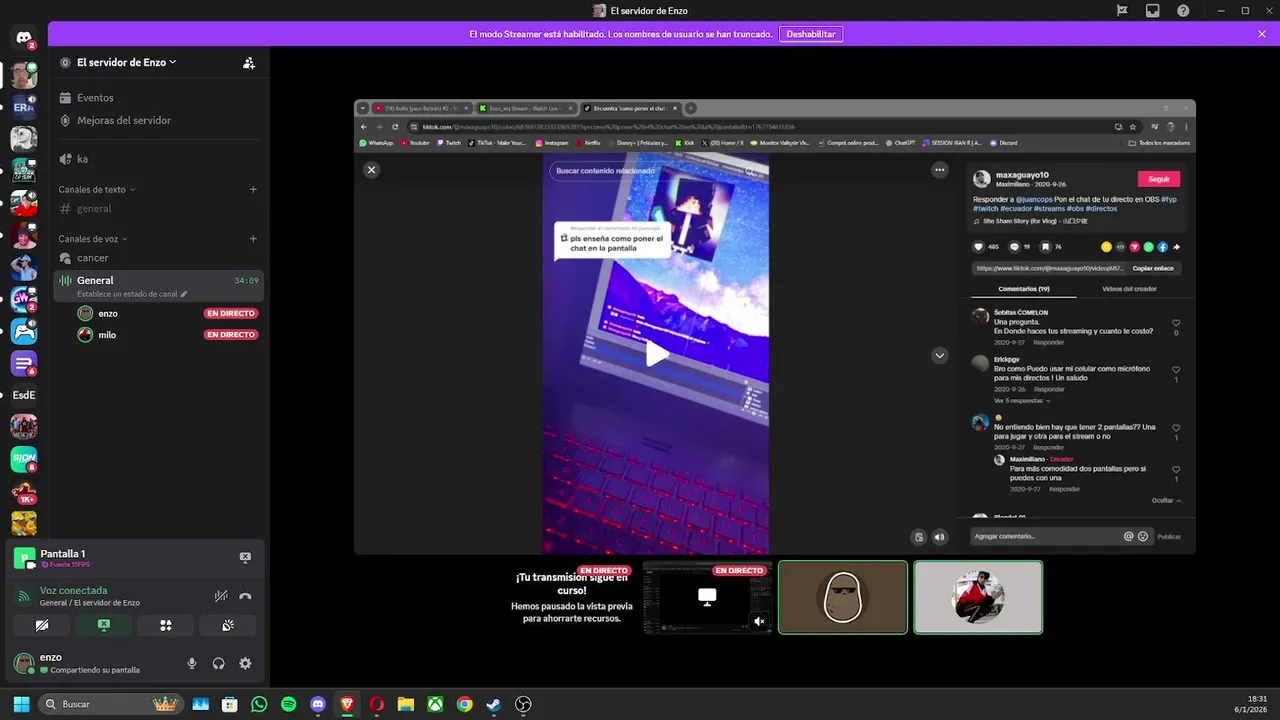Disconnect from voice channel with hang-up icon
1280x720 pixels.
click(245, 596)
